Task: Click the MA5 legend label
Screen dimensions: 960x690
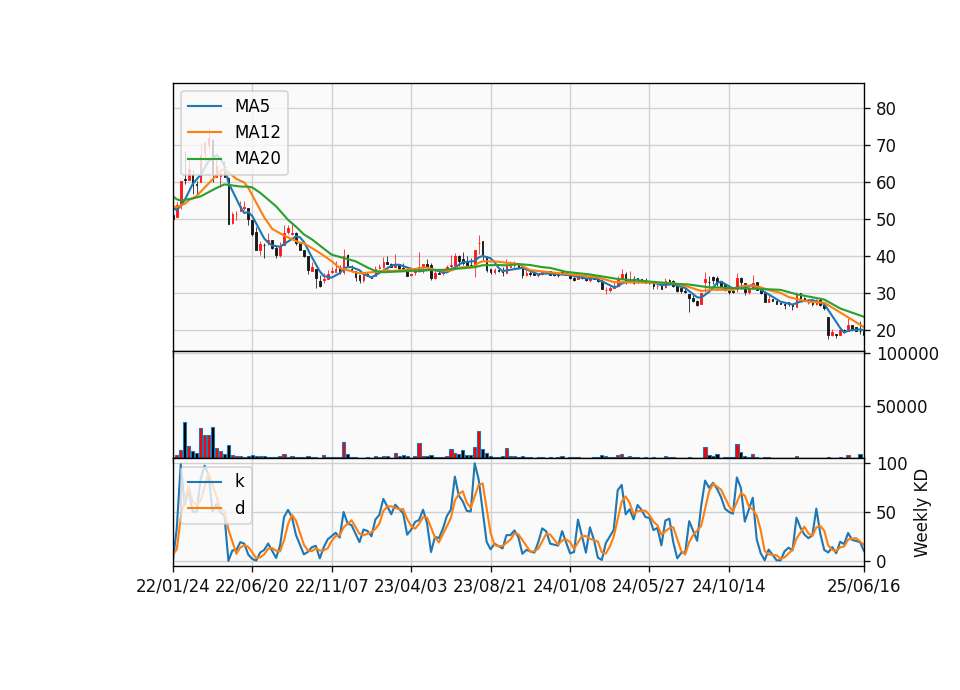Action: click(252, 106)
